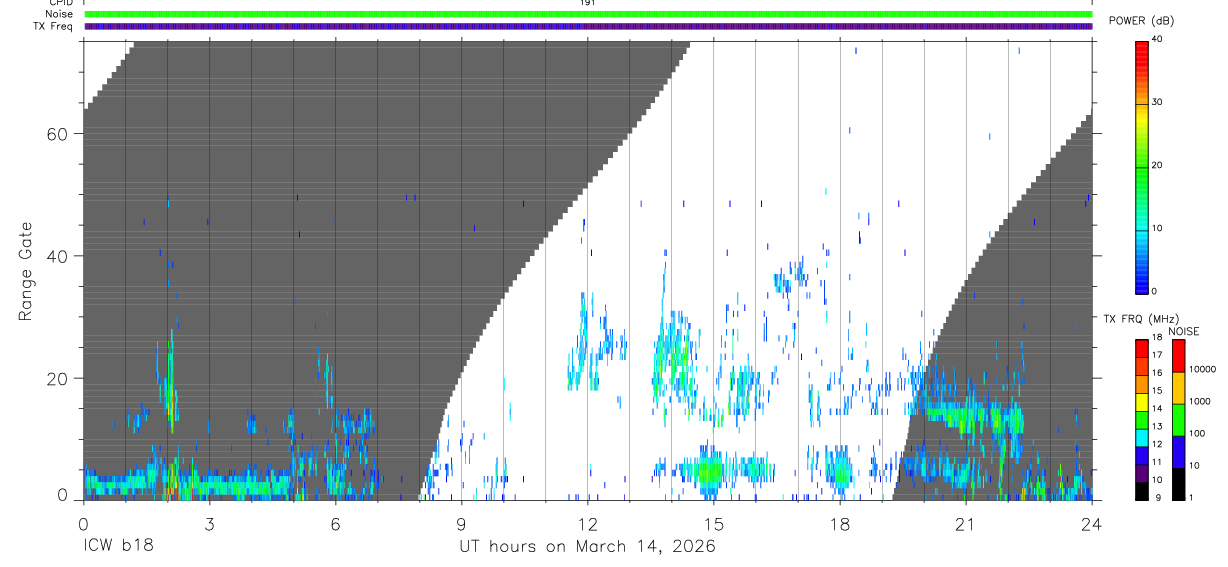This screenshot has height=567, width=1228.
Task: Click the 100 noise legend label
Action: point(1196,433)
